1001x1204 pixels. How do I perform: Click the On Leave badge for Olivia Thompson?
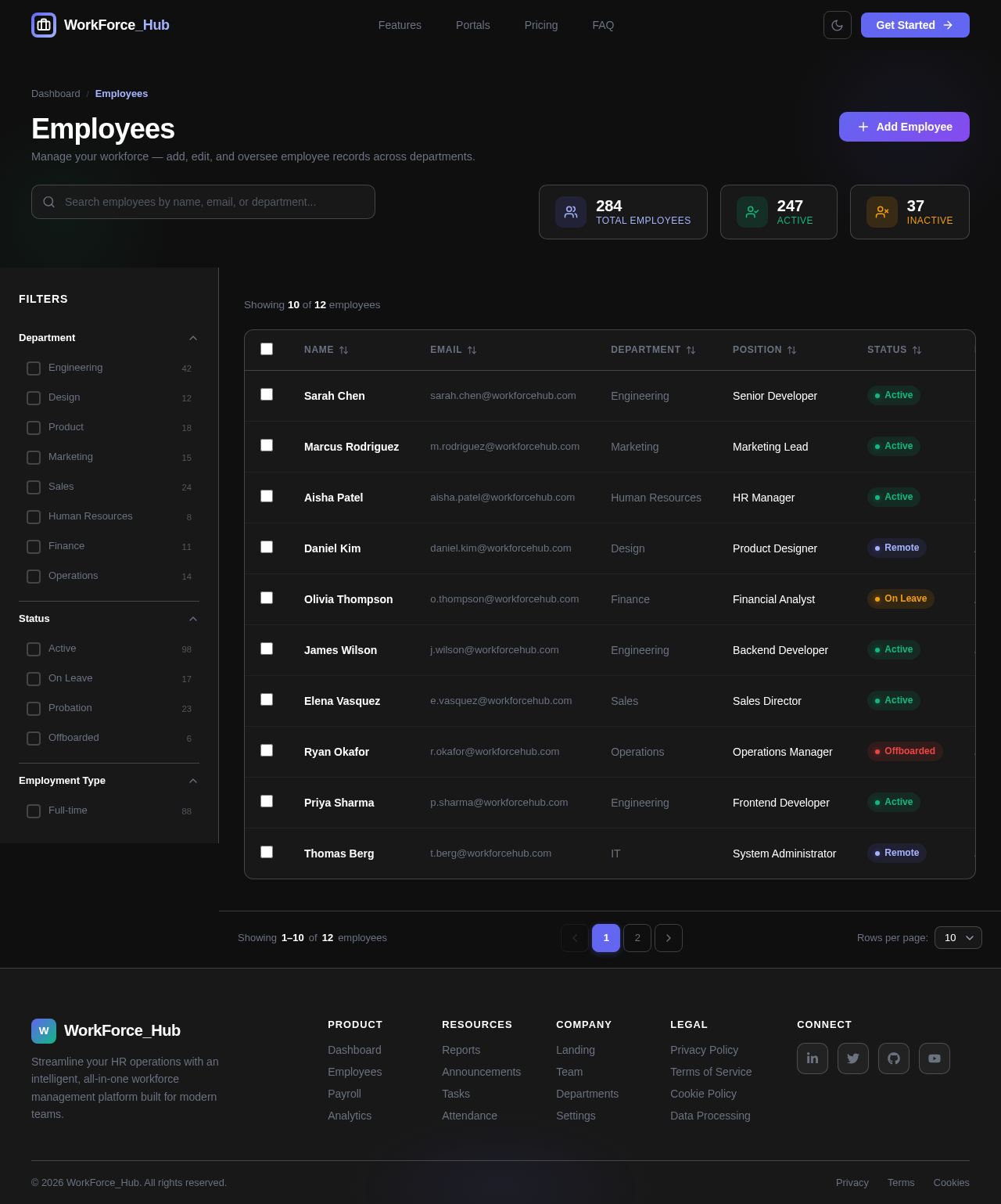click(x=901, y=598)
